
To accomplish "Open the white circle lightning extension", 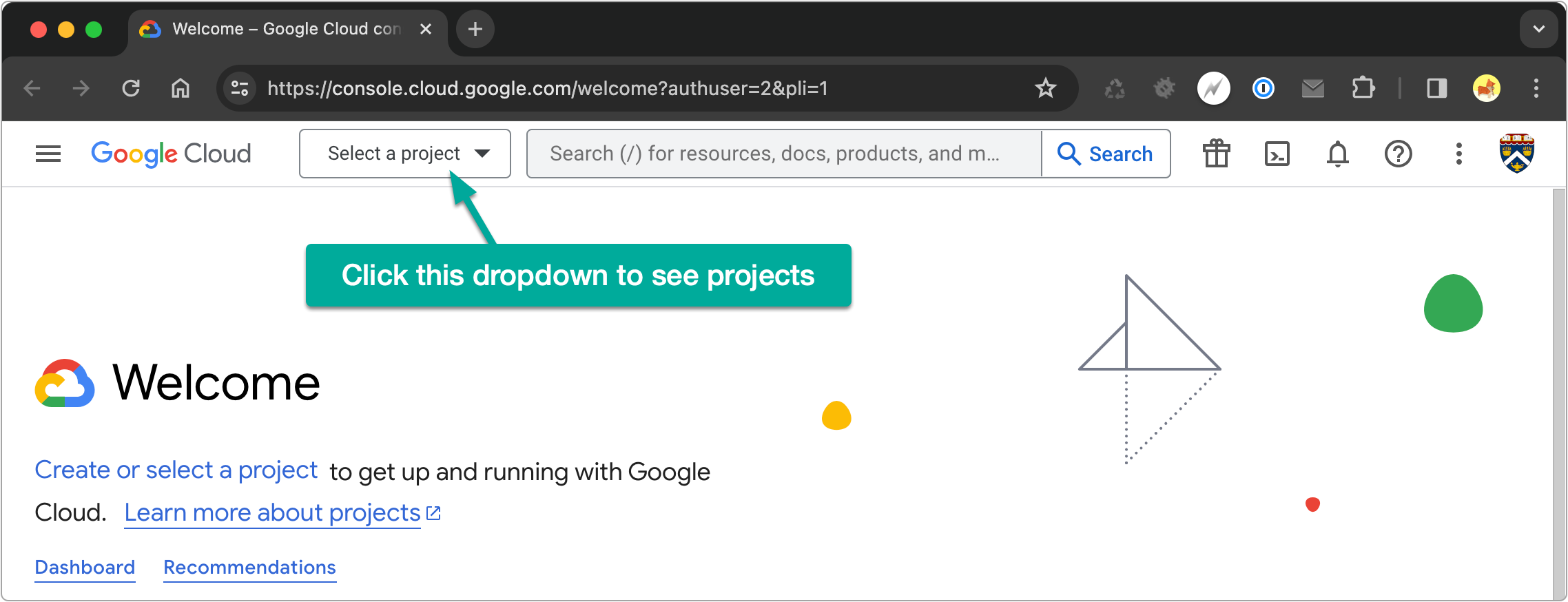I will pos(1214,88).
